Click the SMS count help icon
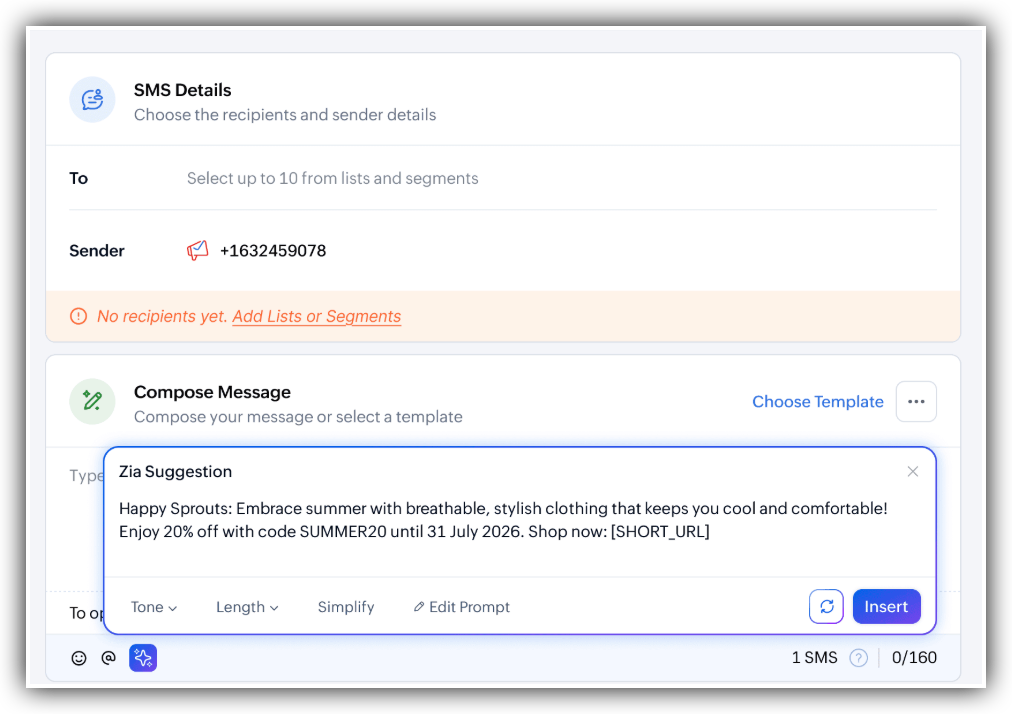This screenshot has height=714, width=1012. (858, 658)
